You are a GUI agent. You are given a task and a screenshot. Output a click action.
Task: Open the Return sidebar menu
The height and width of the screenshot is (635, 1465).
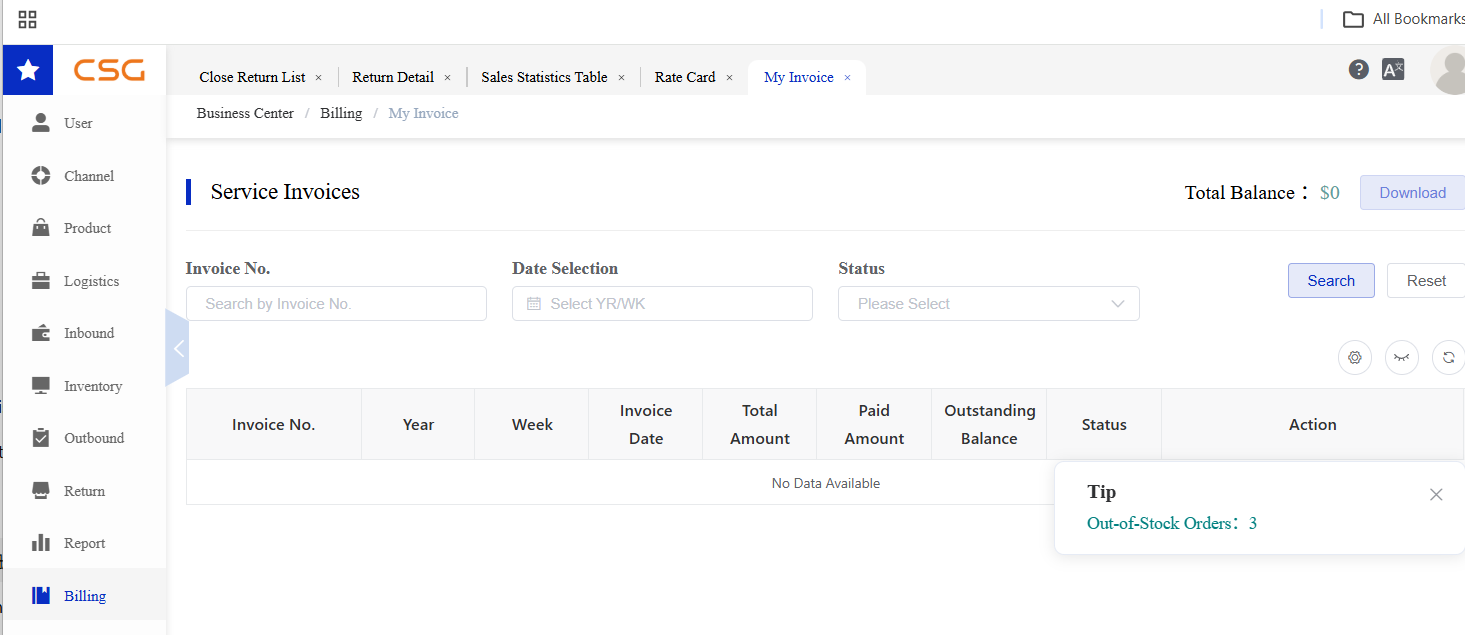pos(84,491)
